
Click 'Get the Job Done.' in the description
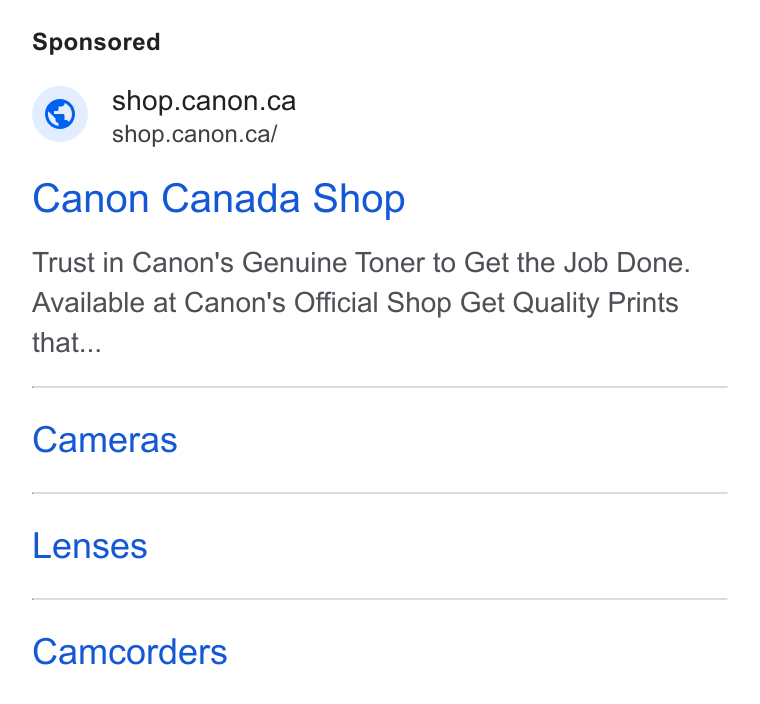[x=577, y=263]
